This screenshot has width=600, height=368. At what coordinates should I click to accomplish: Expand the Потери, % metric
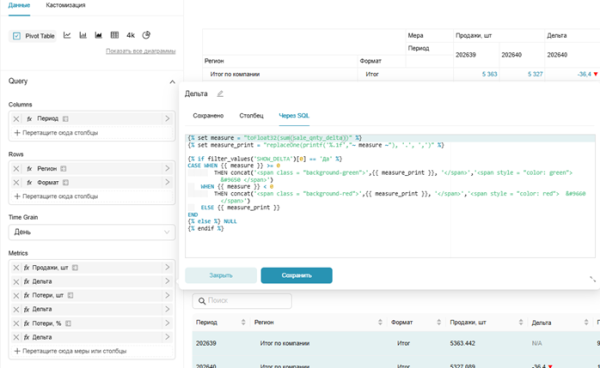pos(167,323)
